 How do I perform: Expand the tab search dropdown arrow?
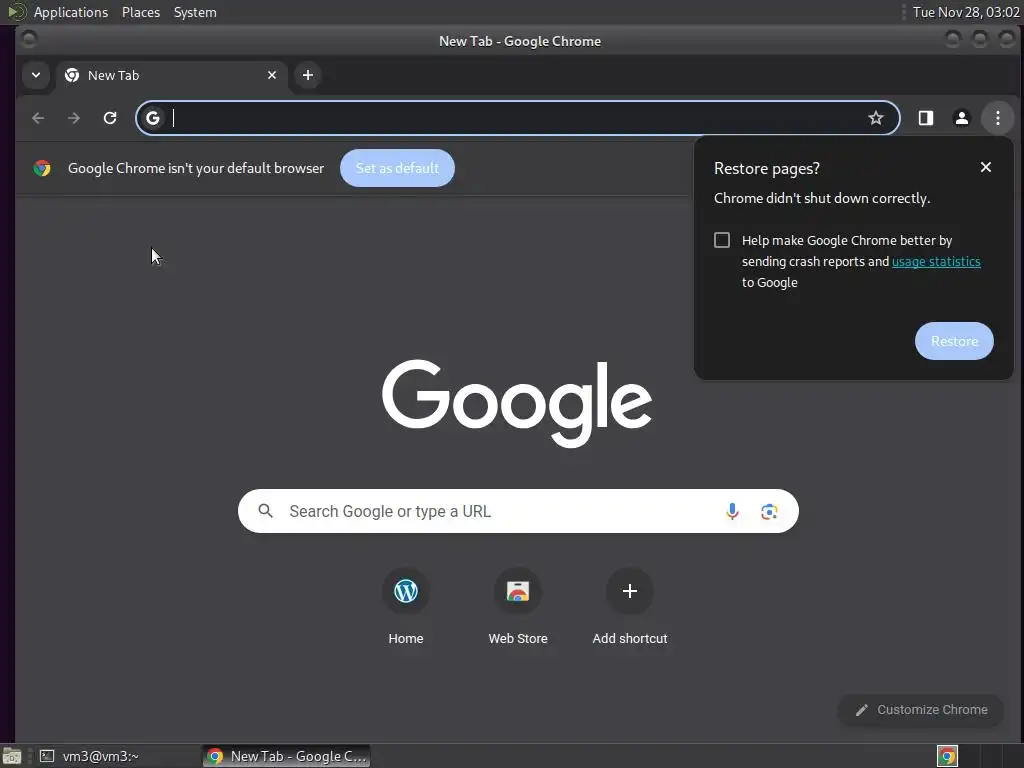36,75
